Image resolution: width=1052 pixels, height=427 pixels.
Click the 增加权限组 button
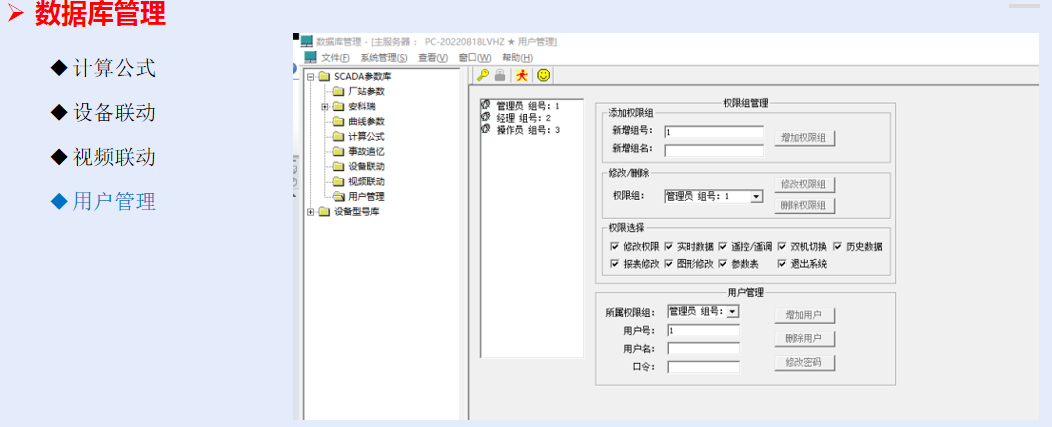click(x=804, y=138)
